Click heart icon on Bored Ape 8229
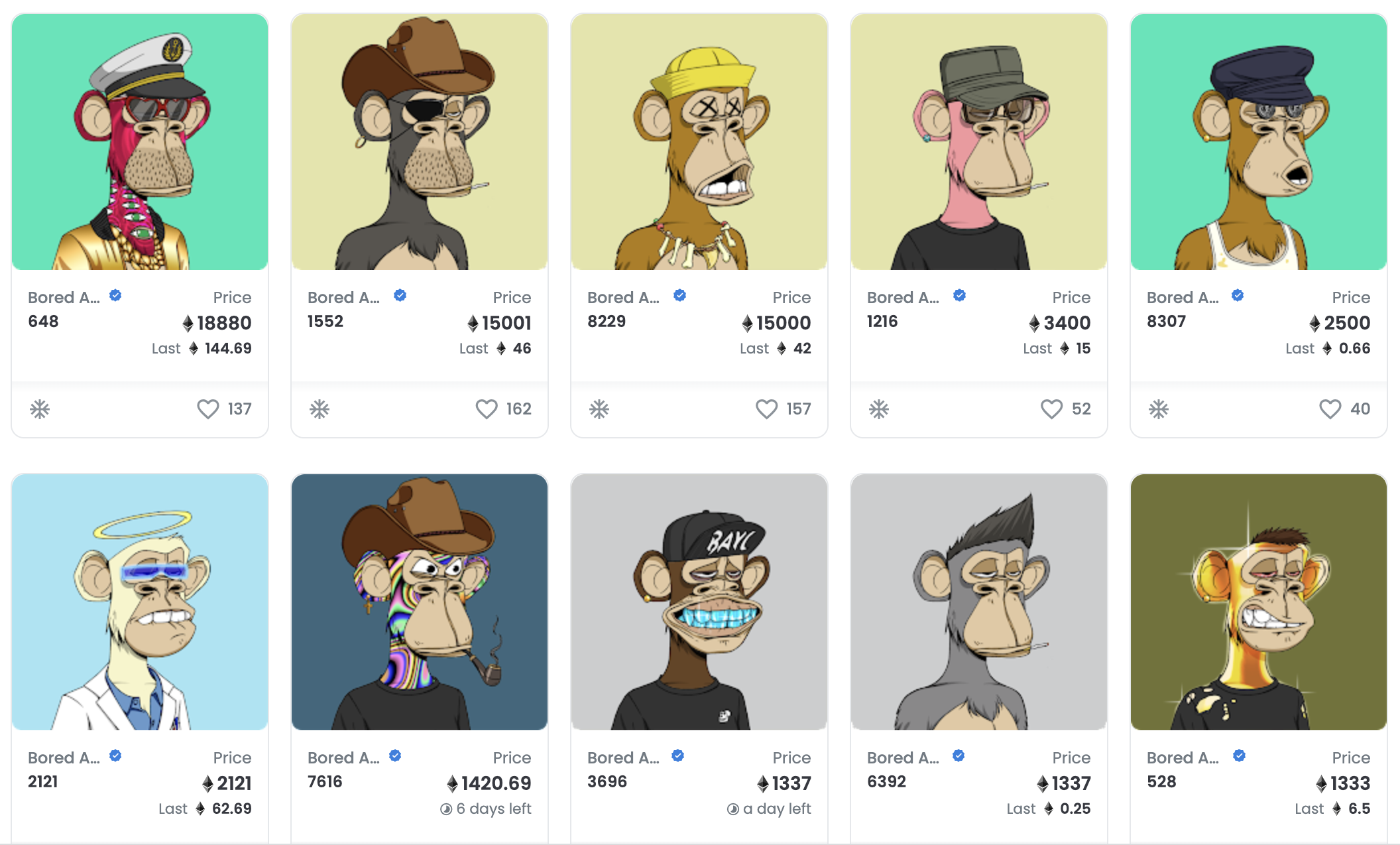 766,409
